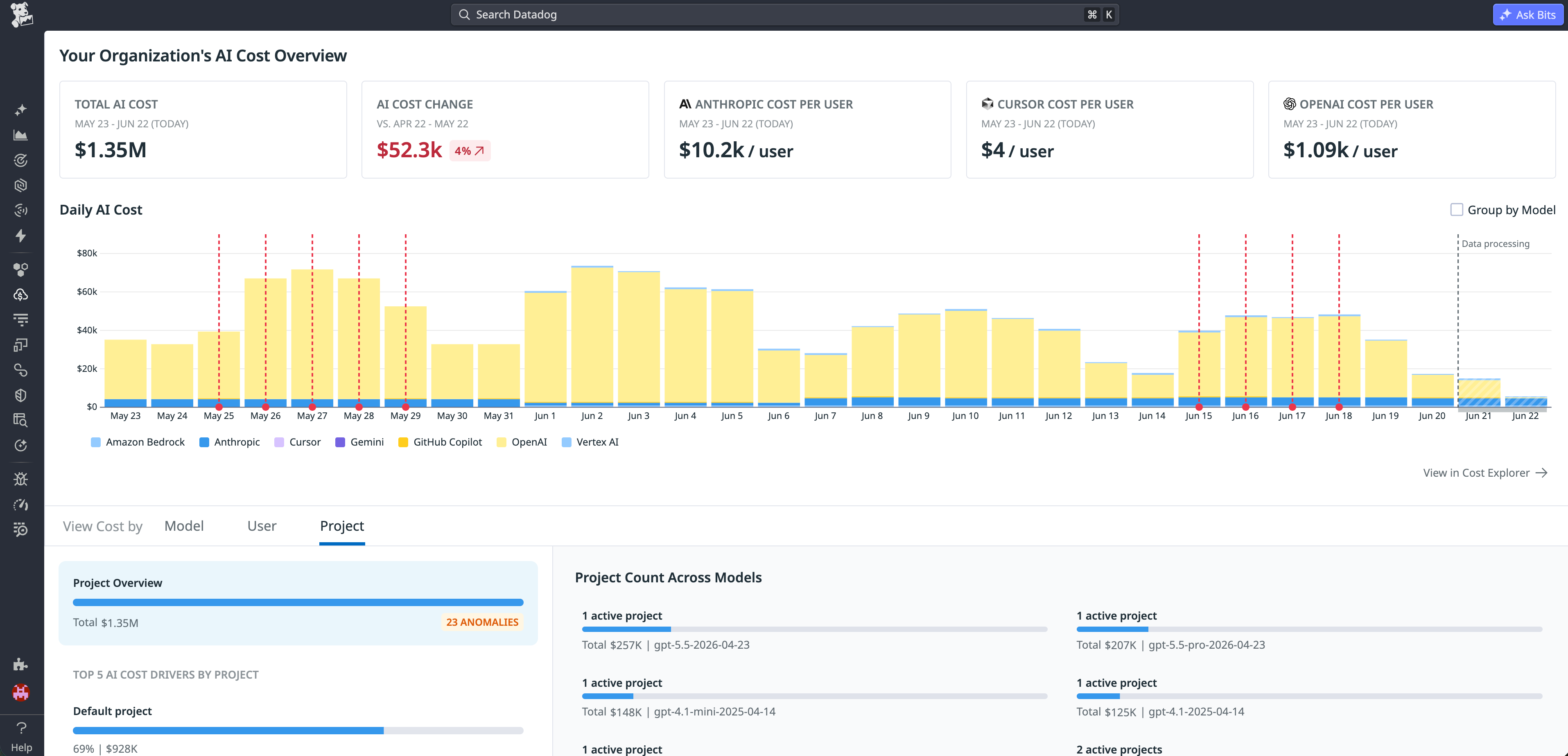The height and width of the screenshot is (756, 1568).
Task: Click the nested hexagon sidebar icon
Action: pos(21,185)
